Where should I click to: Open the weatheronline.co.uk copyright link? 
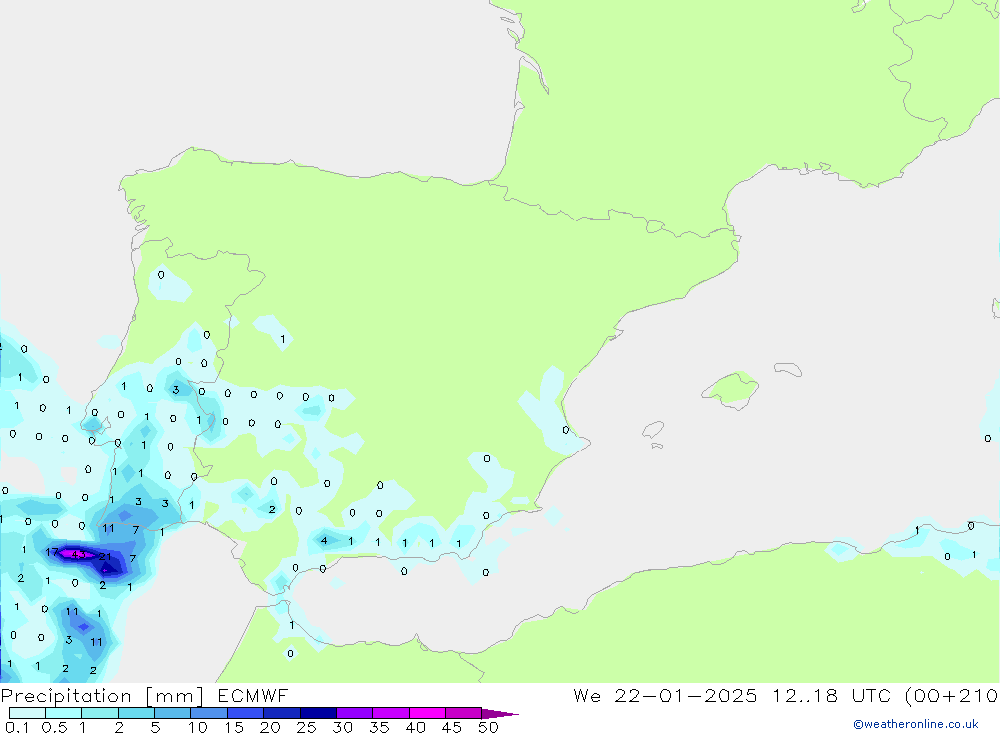tap(915, 724)
